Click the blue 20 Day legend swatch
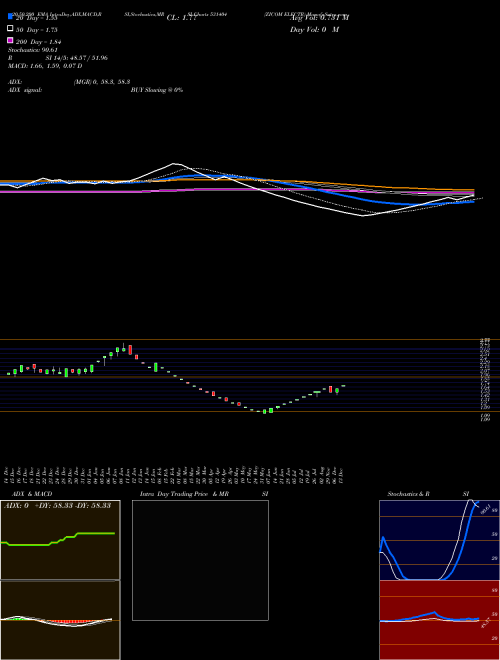500x660 pixels. (11, 17)
